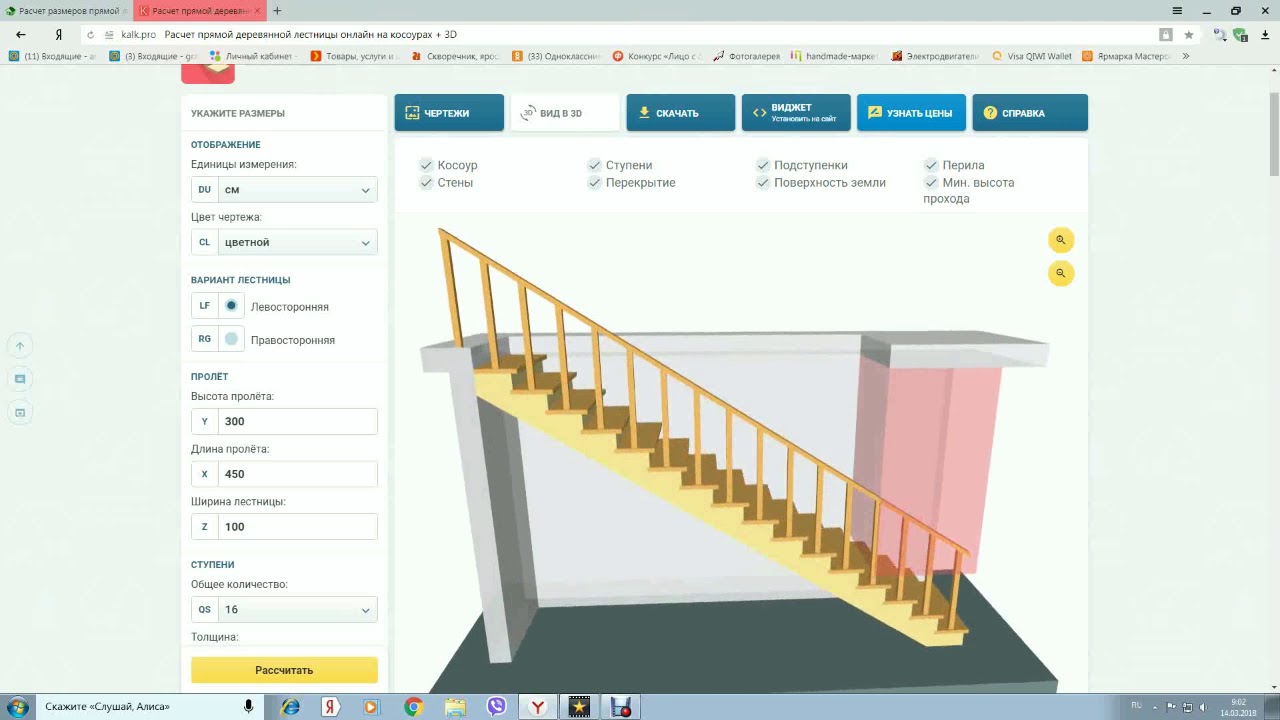
Task: Click the Узнать цены button
Action: pyautogui.click(x=912, y=113)
